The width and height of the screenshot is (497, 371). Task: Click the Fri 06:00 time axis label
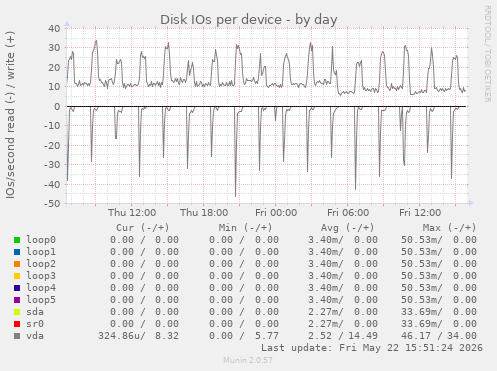click(x=348, y=213)
